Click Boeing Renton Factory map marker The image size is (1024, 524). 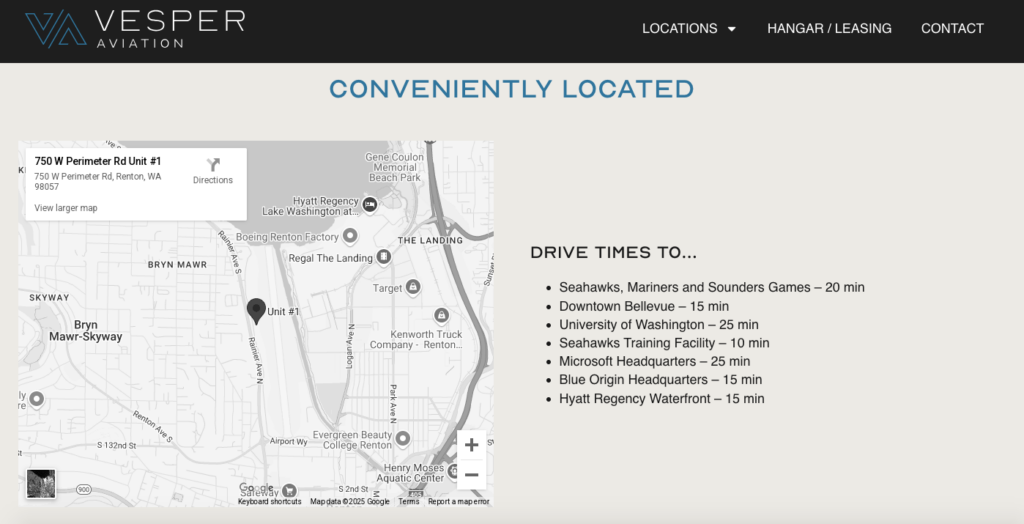tap(350, 236)
